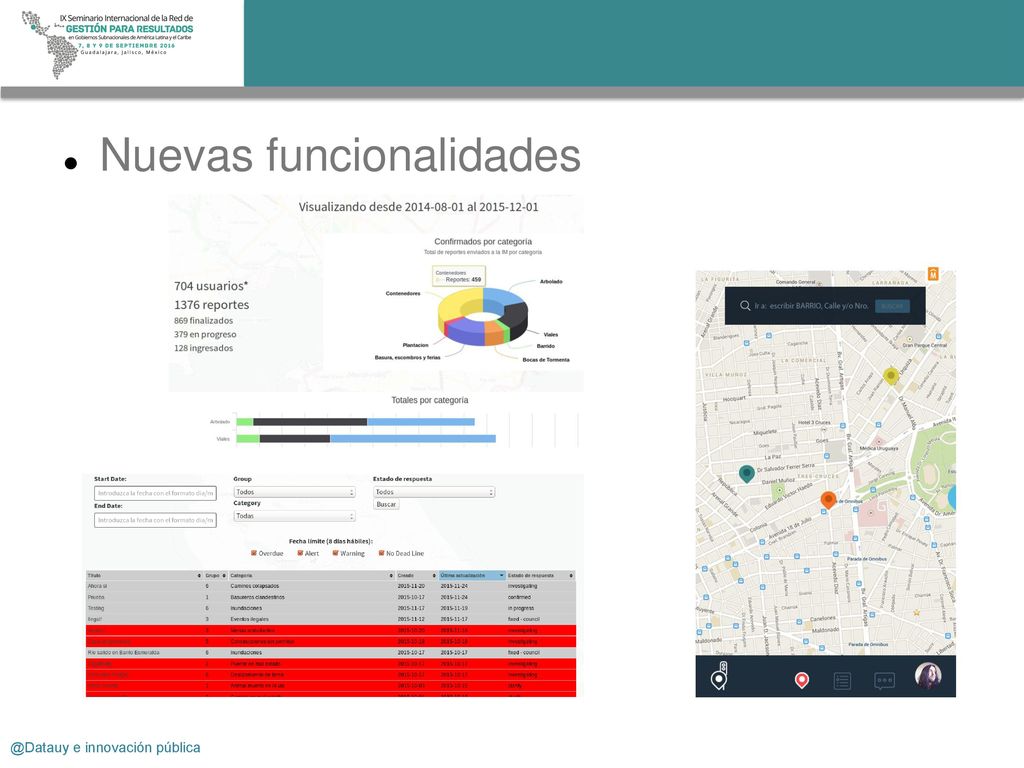Click the 'confirmed' status cell
The width and height of the screenshot is (1024, 768).
pyautogui.click(x=520, y=597)
